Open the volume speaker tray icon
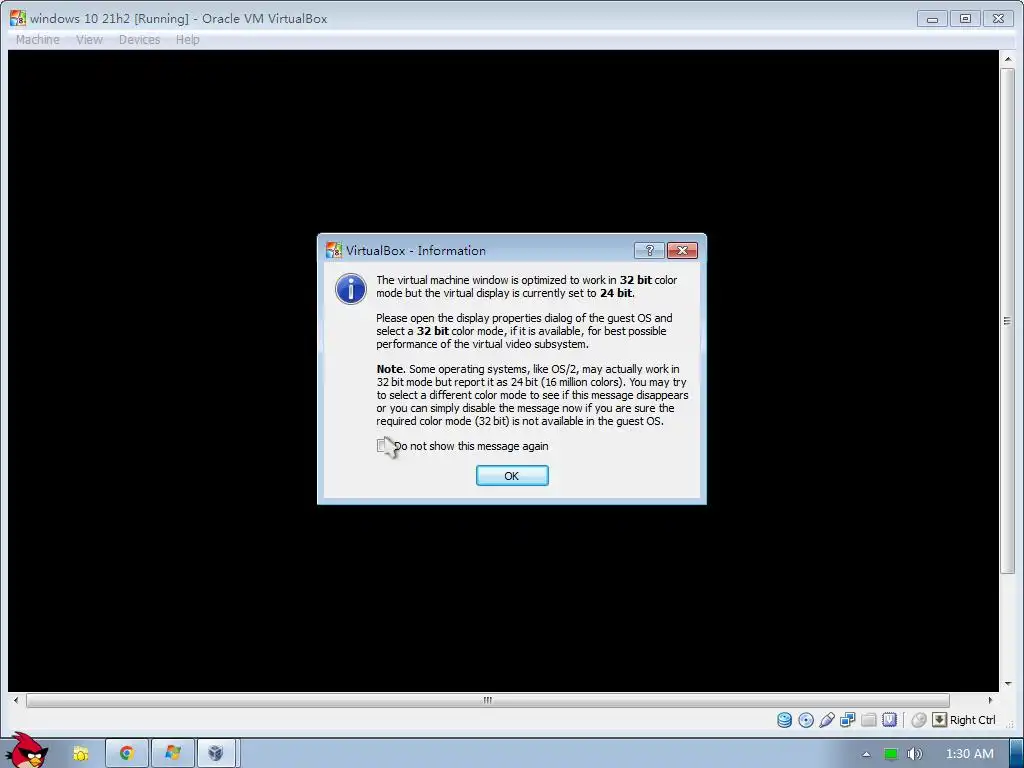The height and width of the screenshot is (768, 1024). [914, 754]
